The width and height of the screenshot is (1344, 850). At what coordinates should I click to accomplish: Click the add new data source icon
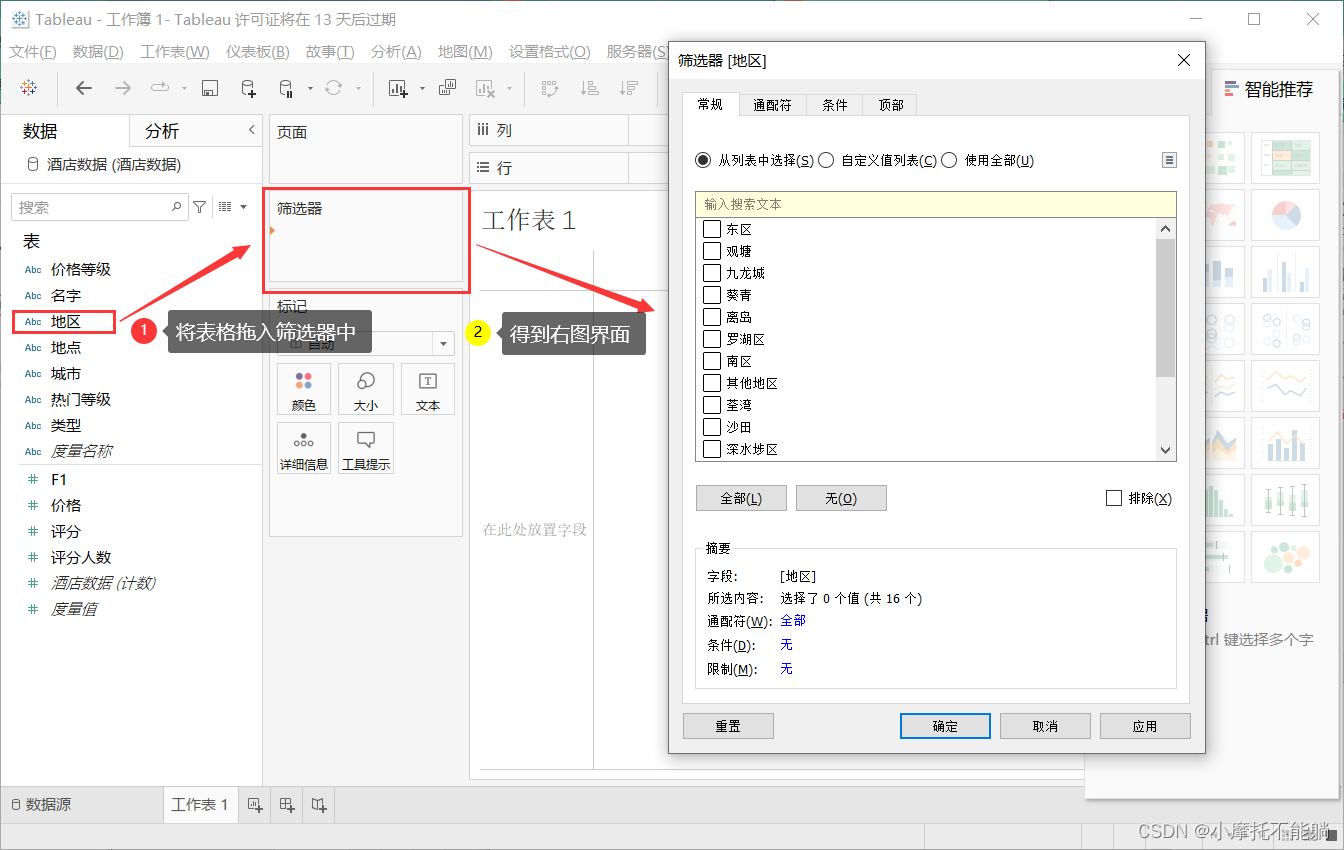pos(248,88)
